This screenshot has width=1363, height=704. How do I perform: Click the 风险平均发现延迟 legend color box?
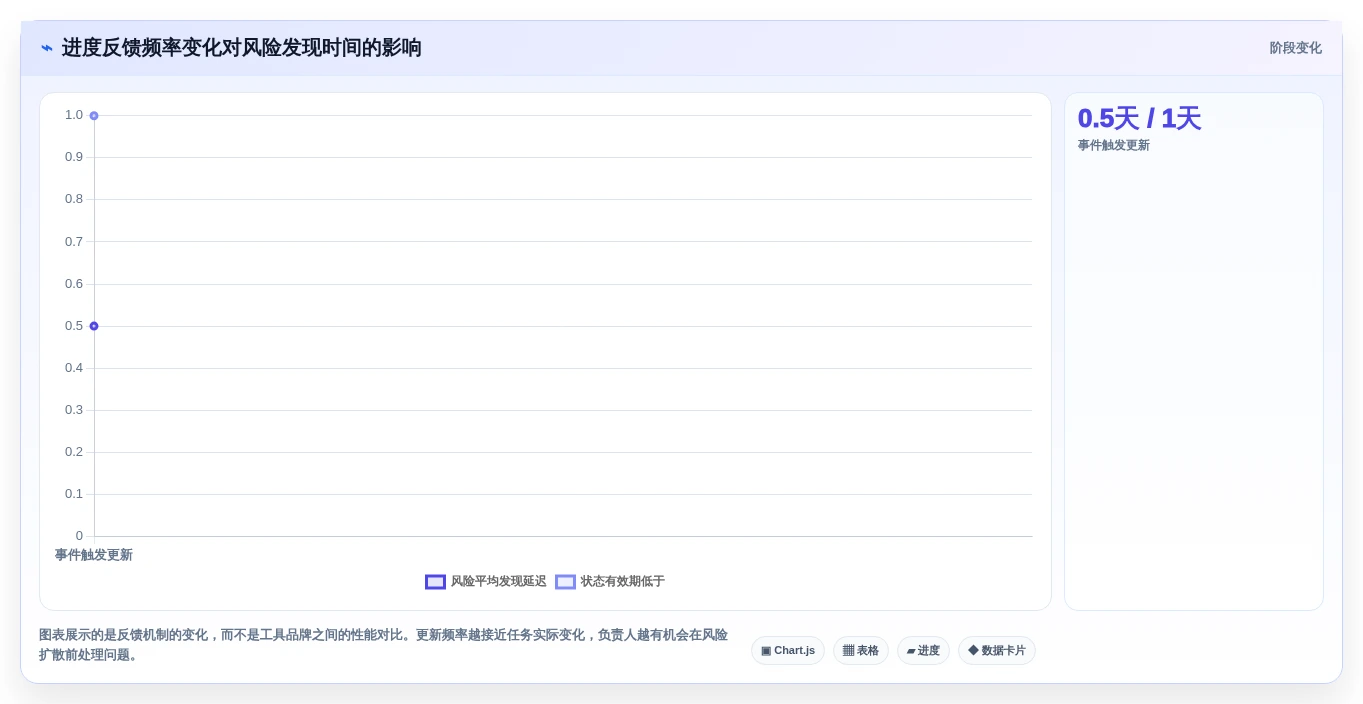tap(435, 581)
